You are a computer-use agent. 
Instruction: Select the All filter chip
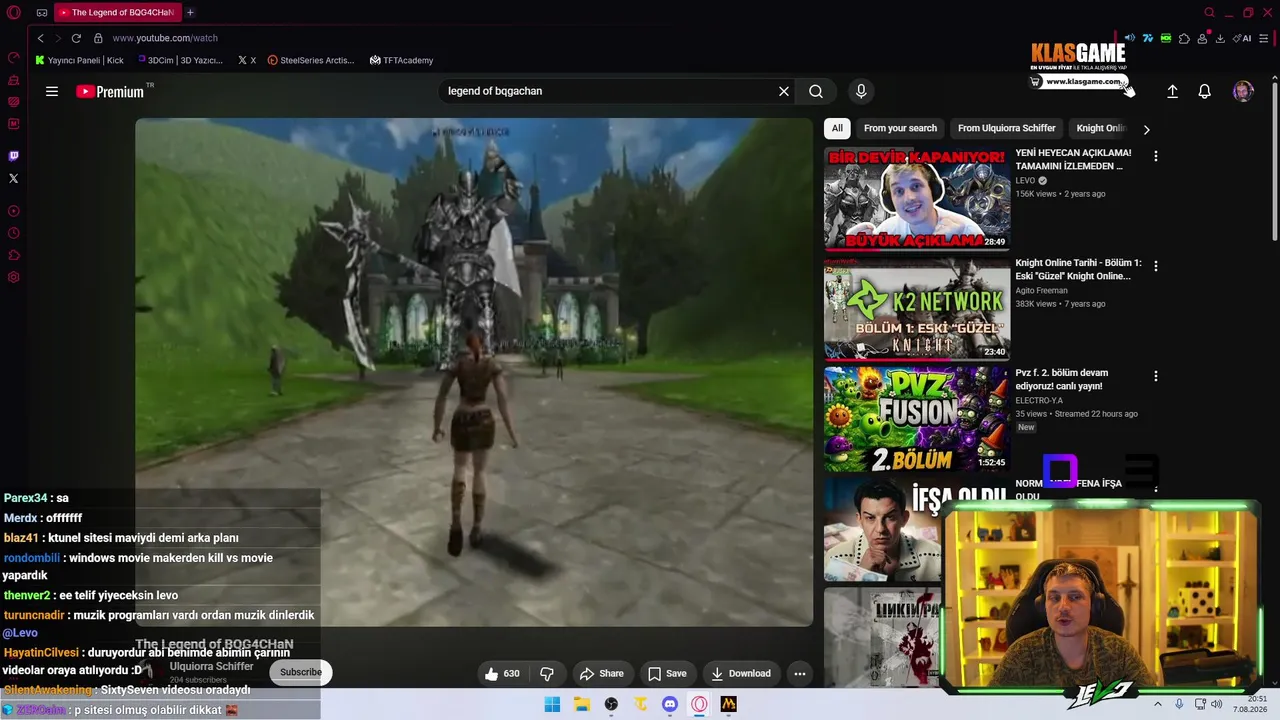click(837, 128)
